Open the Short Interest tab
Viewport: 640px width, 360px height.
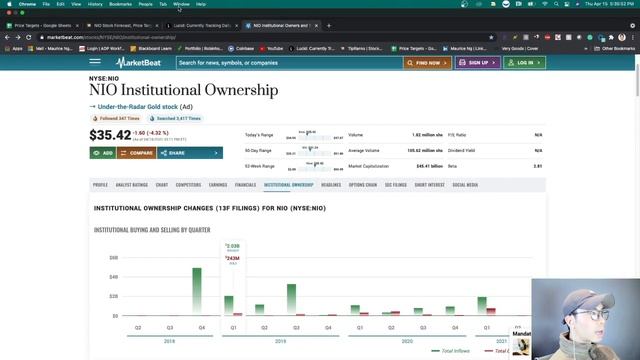click(x=429, y=185)
